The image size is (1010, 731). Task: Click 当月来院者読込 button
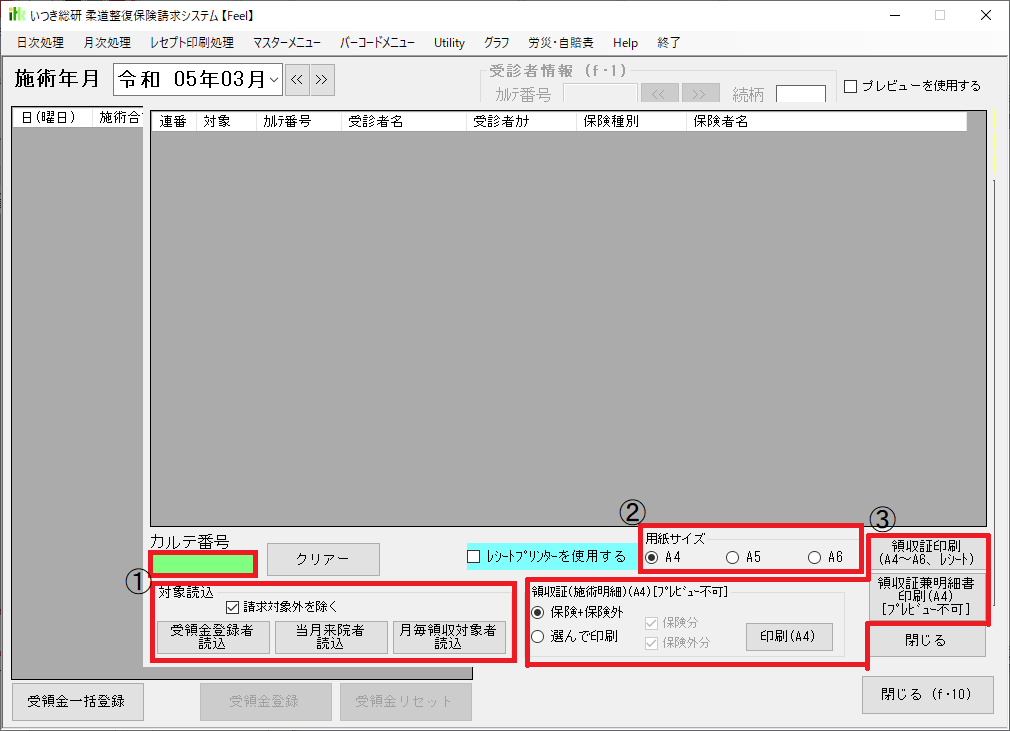(x=331, y=637)
